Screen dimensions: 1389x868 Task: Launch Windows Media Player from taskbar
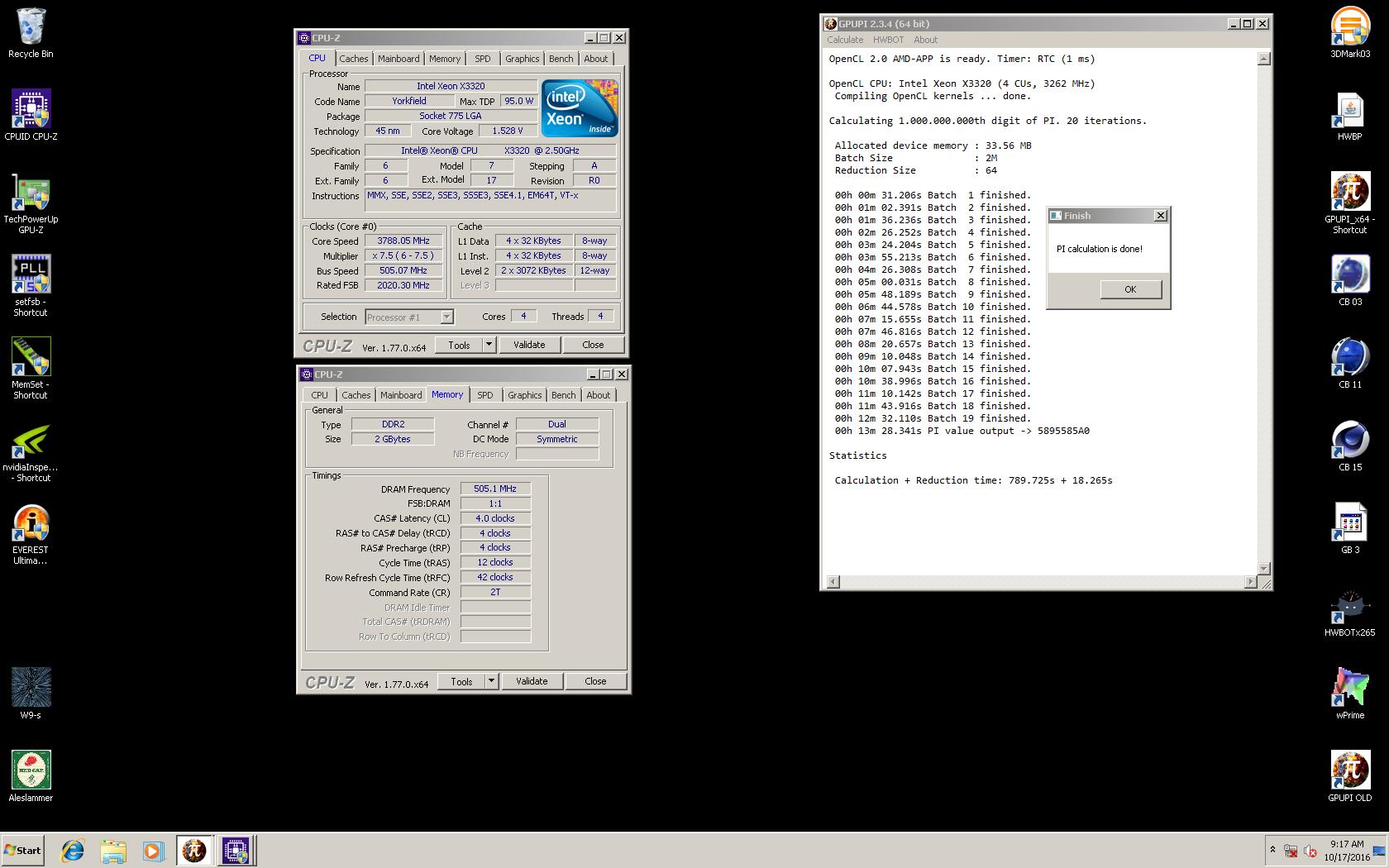tap(153, 851)
